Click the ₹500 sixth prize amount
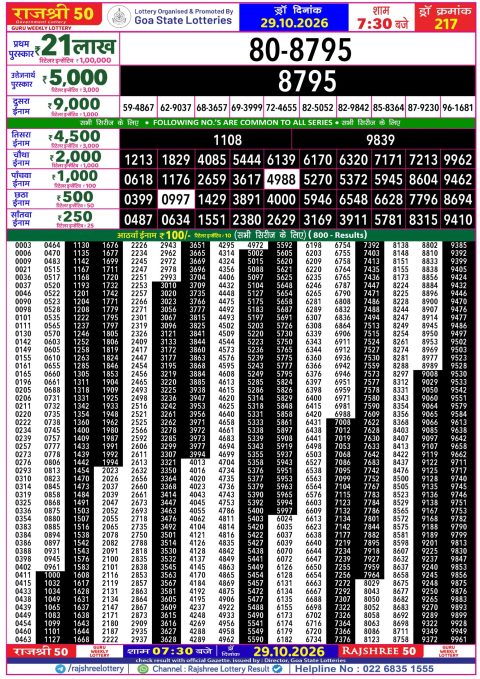This screenshot has width=480, height=679. click(77, 197)
